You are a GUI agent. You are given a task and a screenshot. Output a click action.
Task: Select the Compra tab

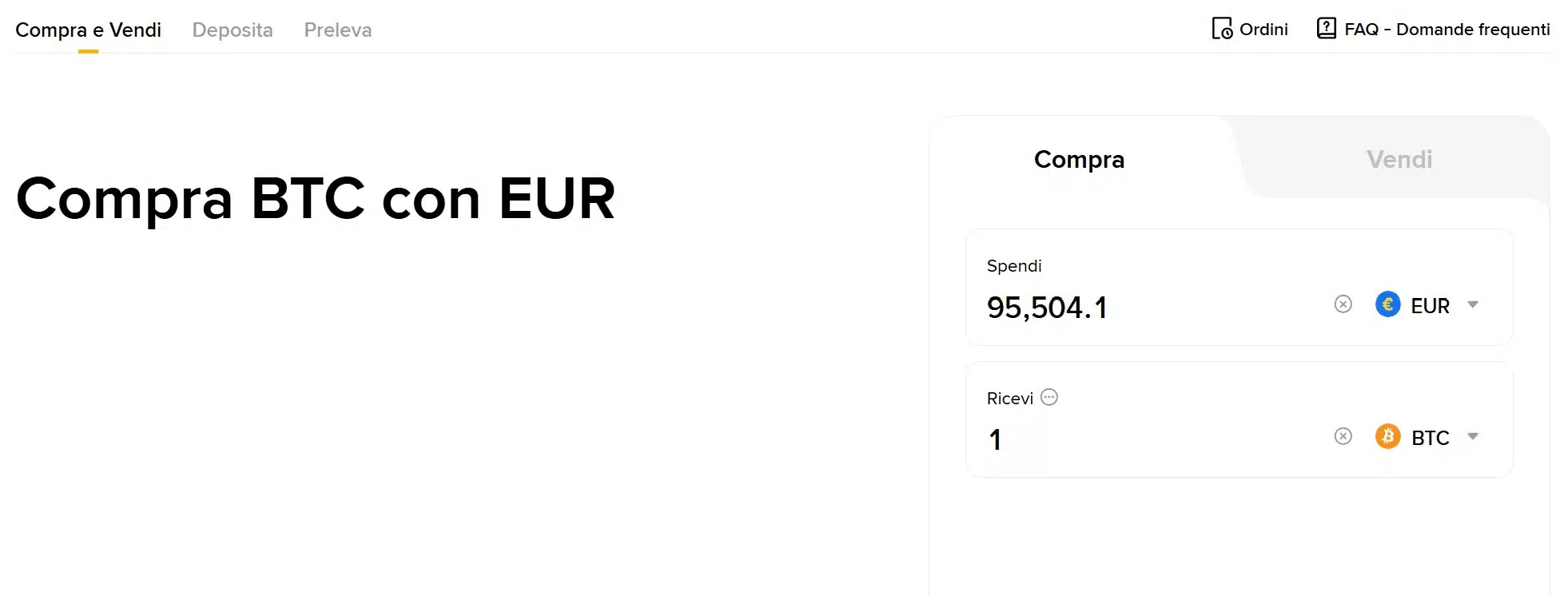click(1079, 159)
